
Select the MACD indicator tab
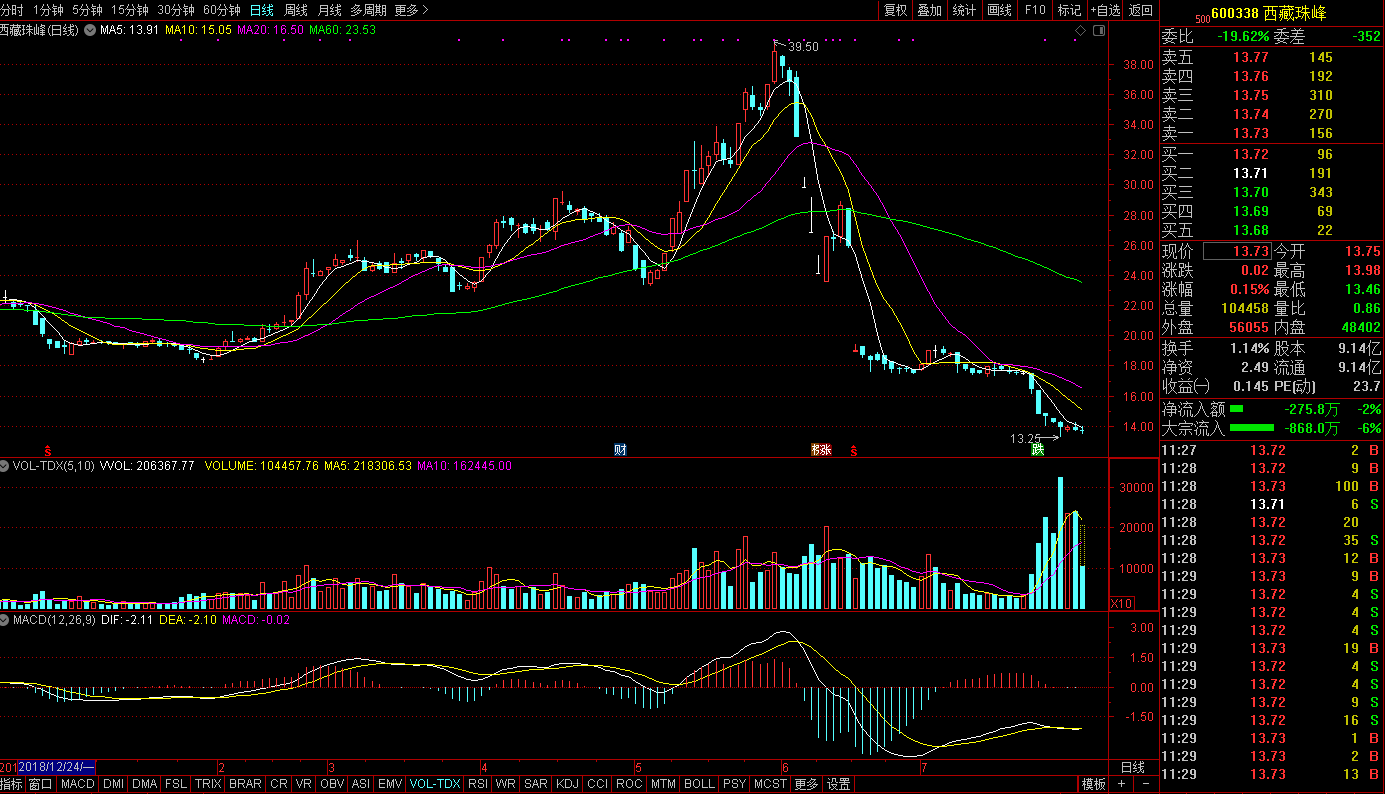[x=77, y=784]
